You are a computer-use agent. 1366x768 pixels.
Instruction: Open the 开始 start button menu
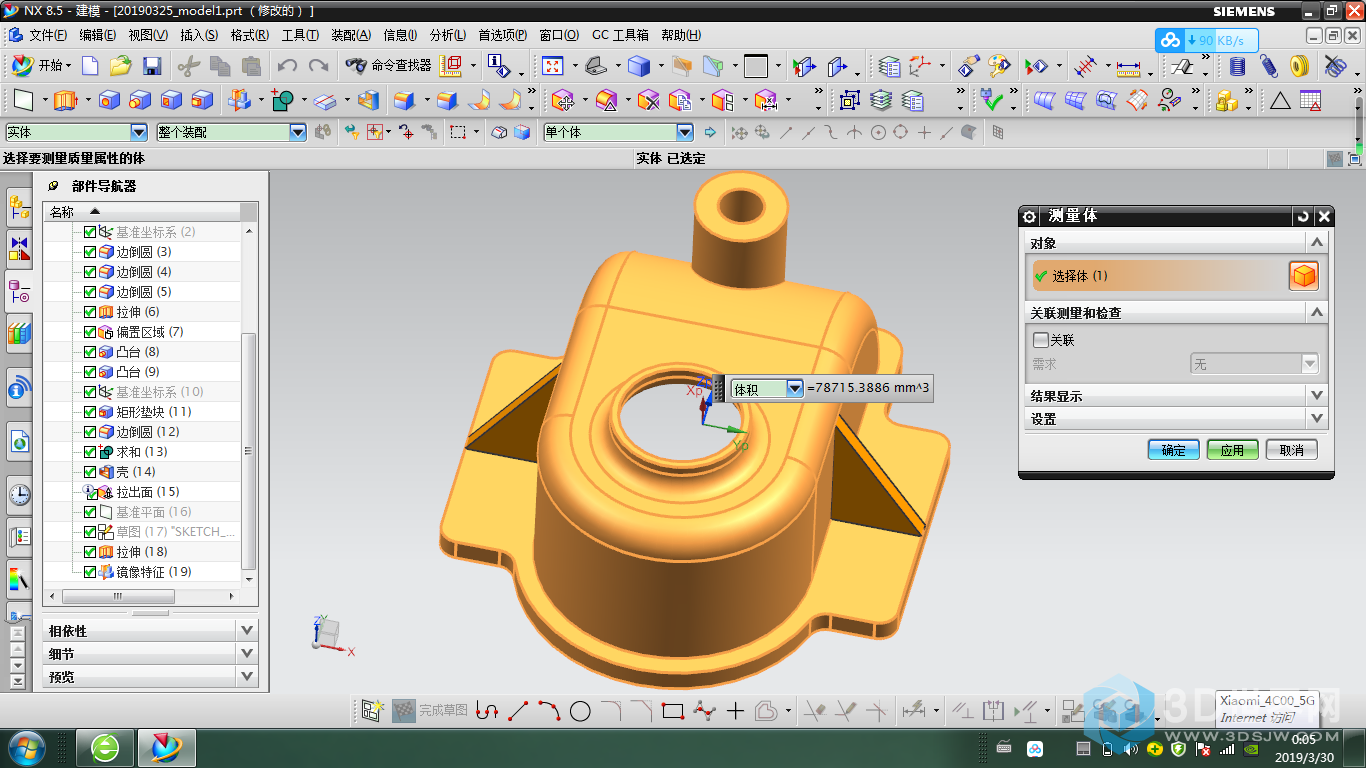click(x=40, y=66)
